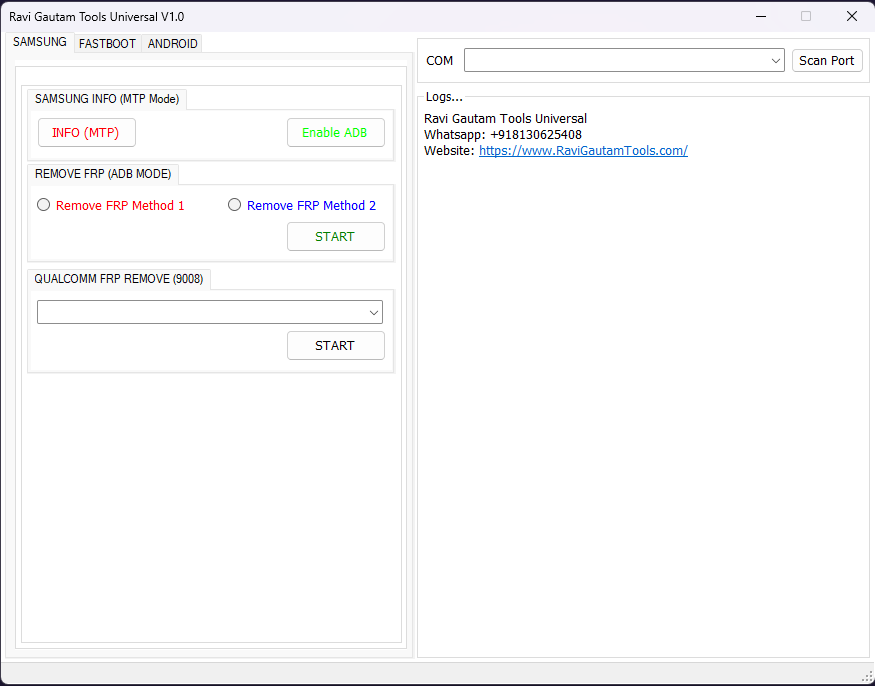Start the Qualcomm 9008 FRP removal
875x686 pixels.
[x=335, y=346]
